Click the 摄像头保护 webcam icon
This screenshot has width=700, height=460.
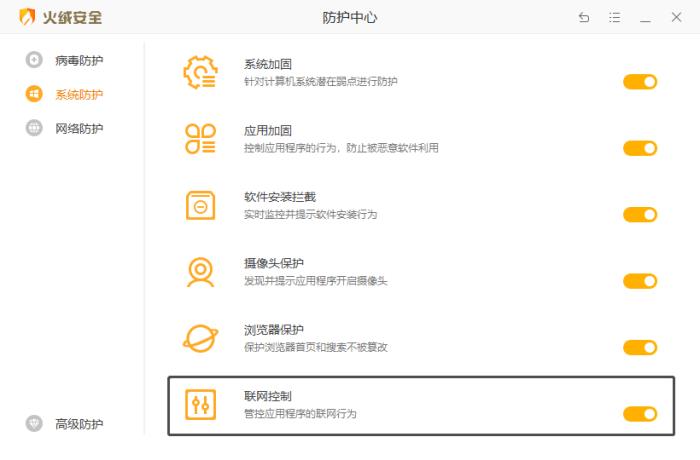[x=200, y=272]
